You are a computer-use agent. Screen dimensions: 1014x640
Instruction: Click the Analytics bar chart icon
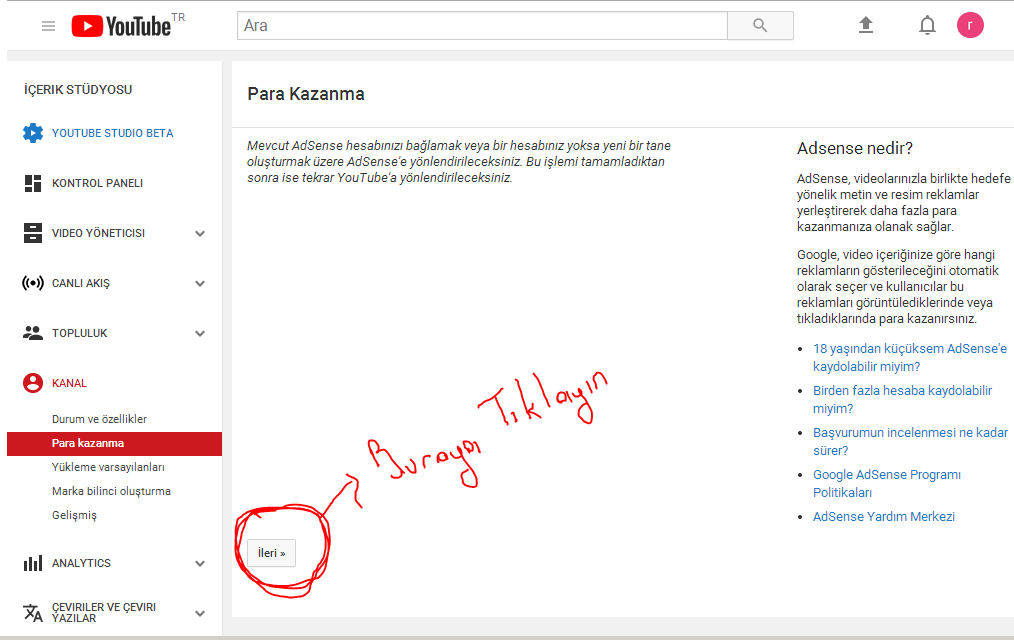33,563
